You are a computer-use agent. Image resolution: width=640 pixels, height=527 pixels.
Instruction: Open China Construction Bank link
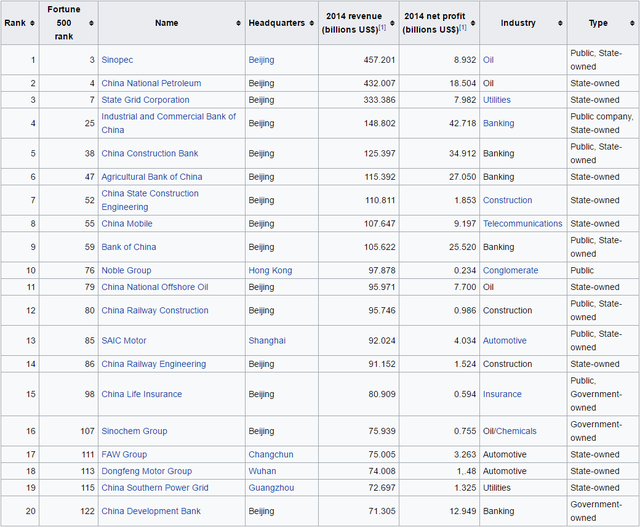(x=150, y=153)
